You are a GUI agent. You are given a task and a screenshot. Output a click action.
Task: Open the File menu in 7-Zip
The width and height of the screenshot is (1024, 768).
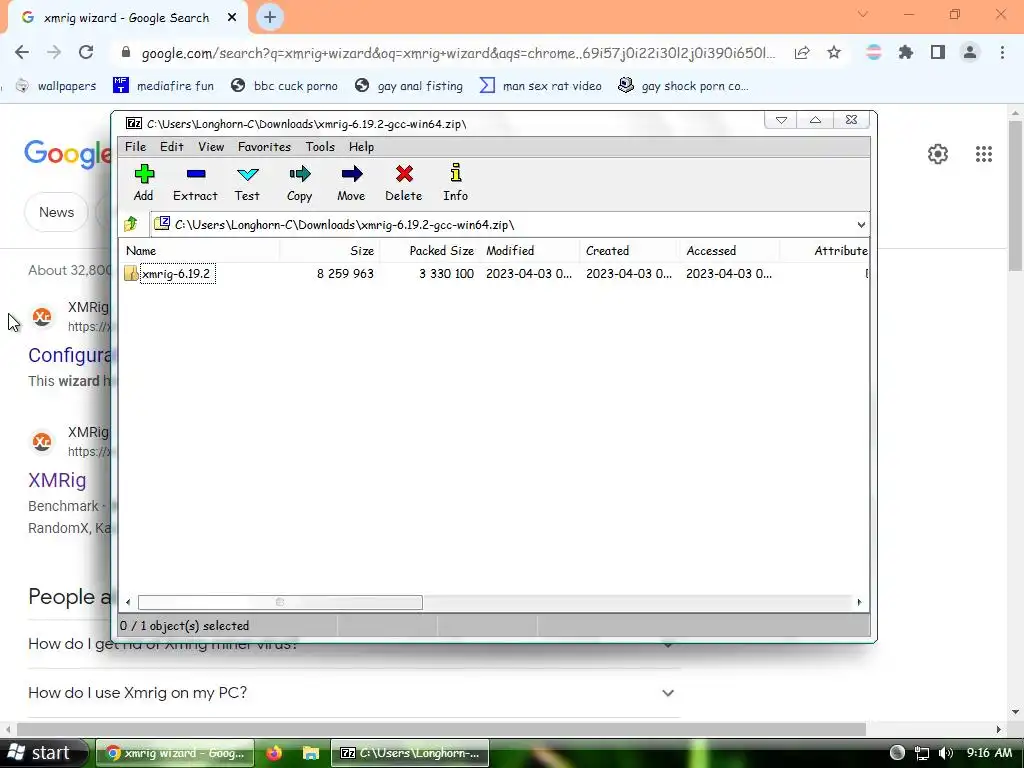pos(135,147)
